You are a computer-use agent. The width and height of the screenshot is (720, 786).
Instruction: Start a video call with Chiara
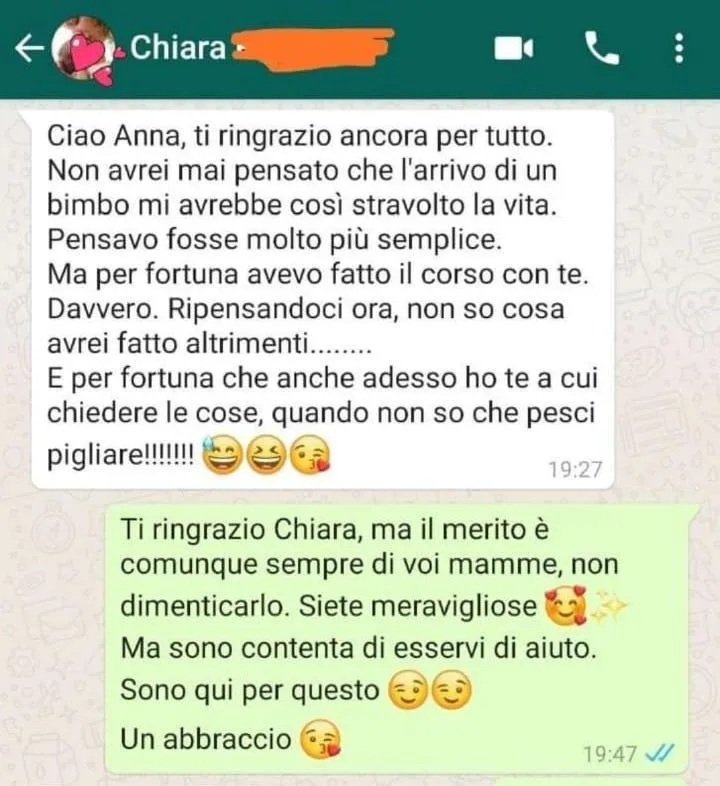(513, 49)
